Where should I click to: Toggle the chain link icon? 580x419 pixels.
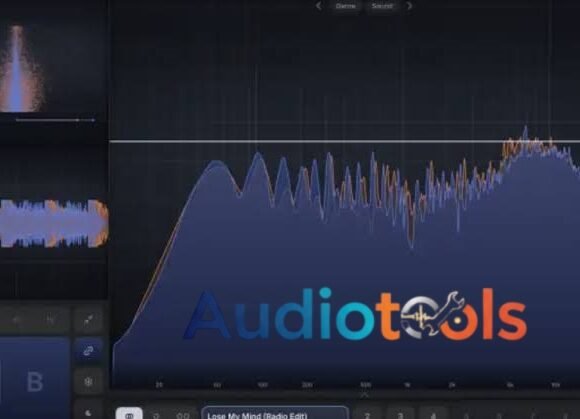click(88, 350)
